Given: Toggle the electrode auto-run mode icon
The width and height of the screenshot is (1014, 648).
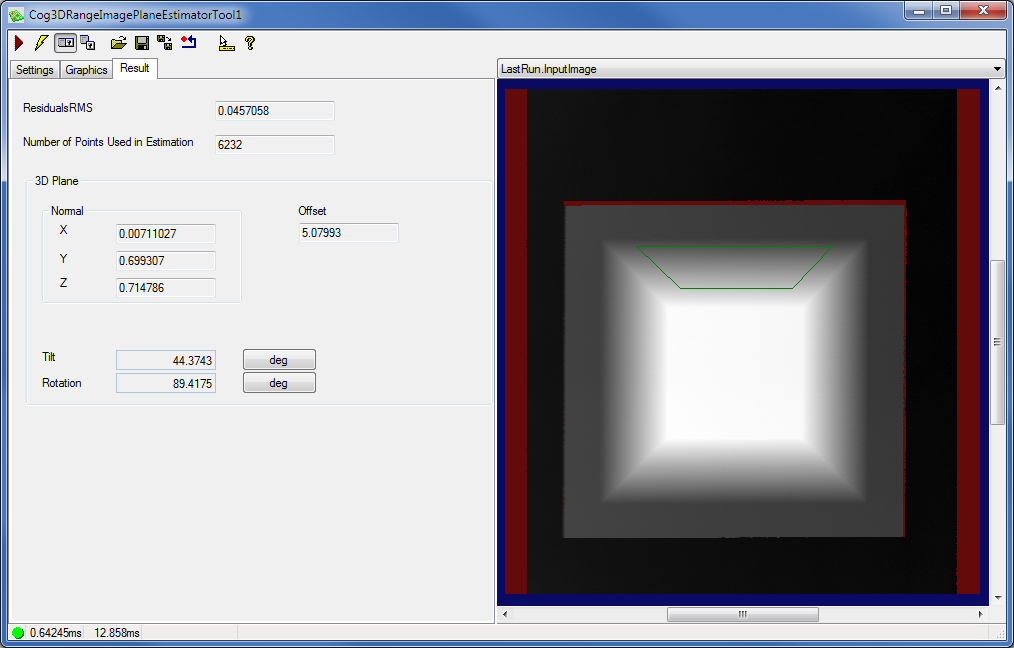Looking at the screenshot, I should tap(65, 43).
